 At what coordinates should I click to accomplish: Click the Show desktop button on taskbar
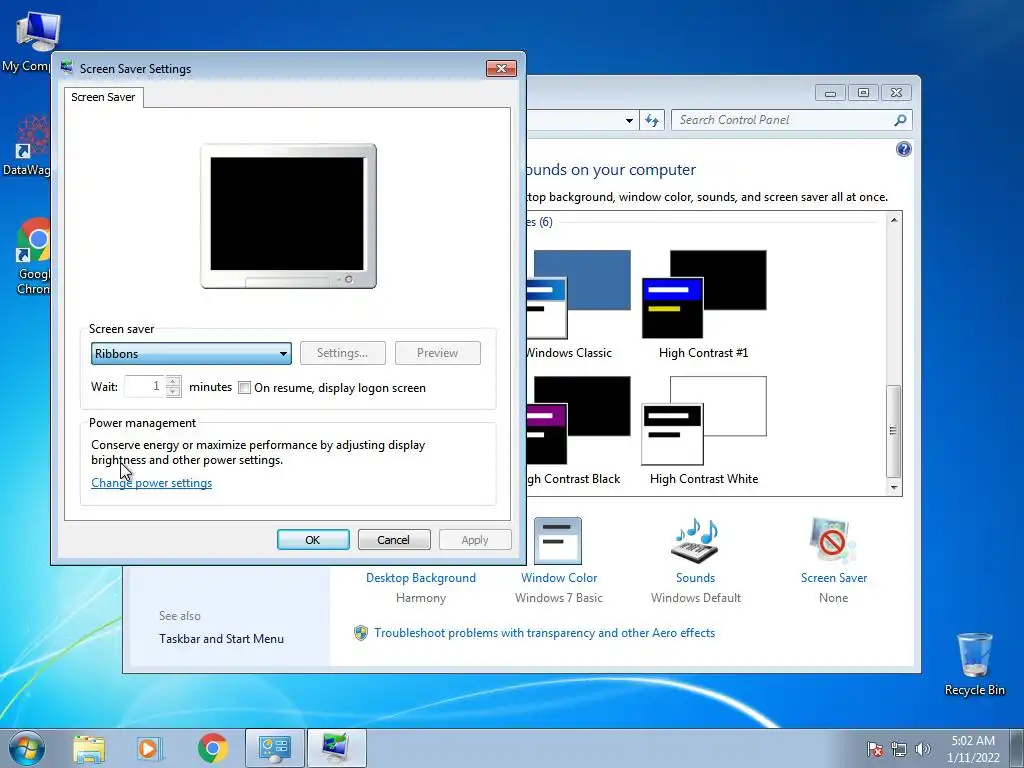pos(1017,748)
